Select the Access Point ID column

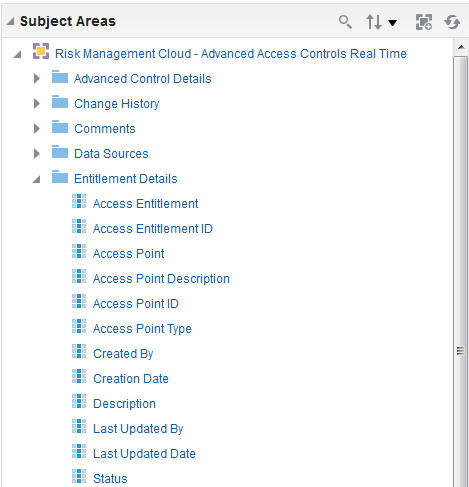(x=136, y=304)
